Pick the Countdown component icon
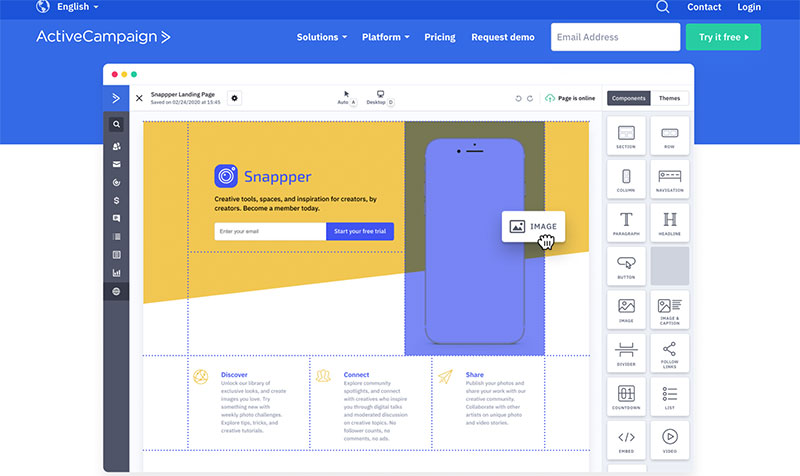This screenshot has width=800, height=476. 626,397
